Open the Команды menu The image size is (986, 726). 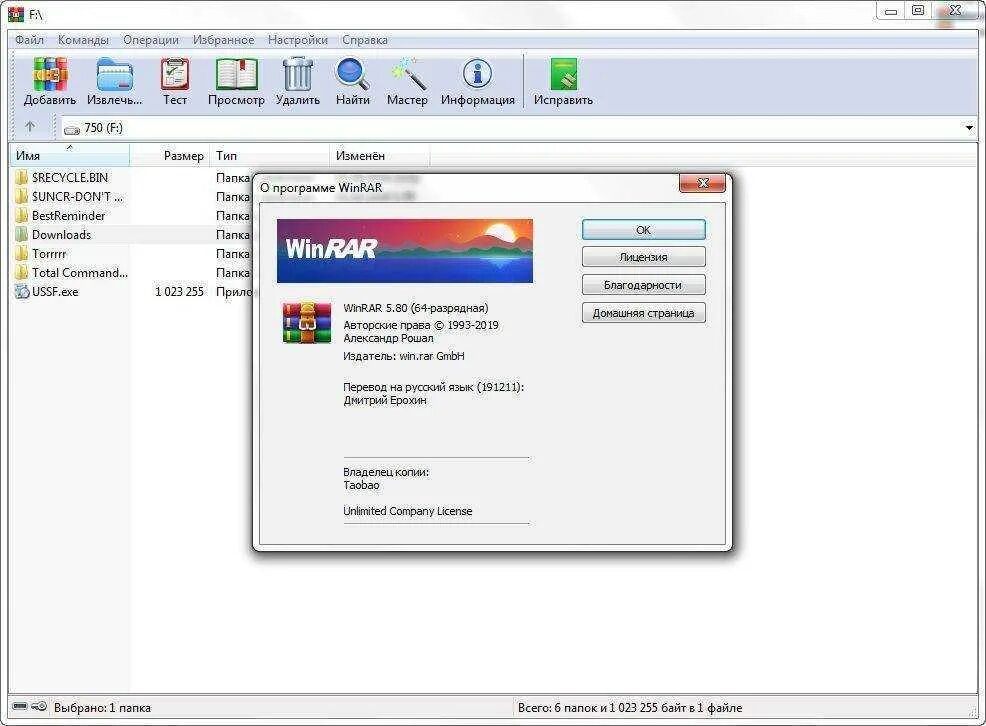(83, 40)
